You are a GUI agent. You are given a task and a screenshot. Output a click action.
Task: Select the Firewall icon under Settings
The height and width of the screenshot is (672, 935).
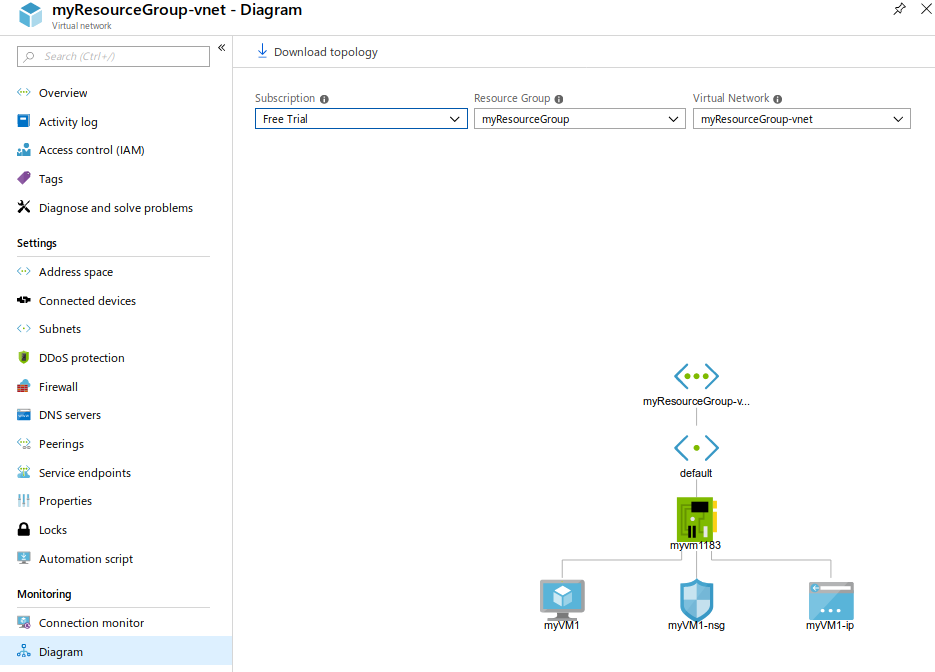[24, 386]
